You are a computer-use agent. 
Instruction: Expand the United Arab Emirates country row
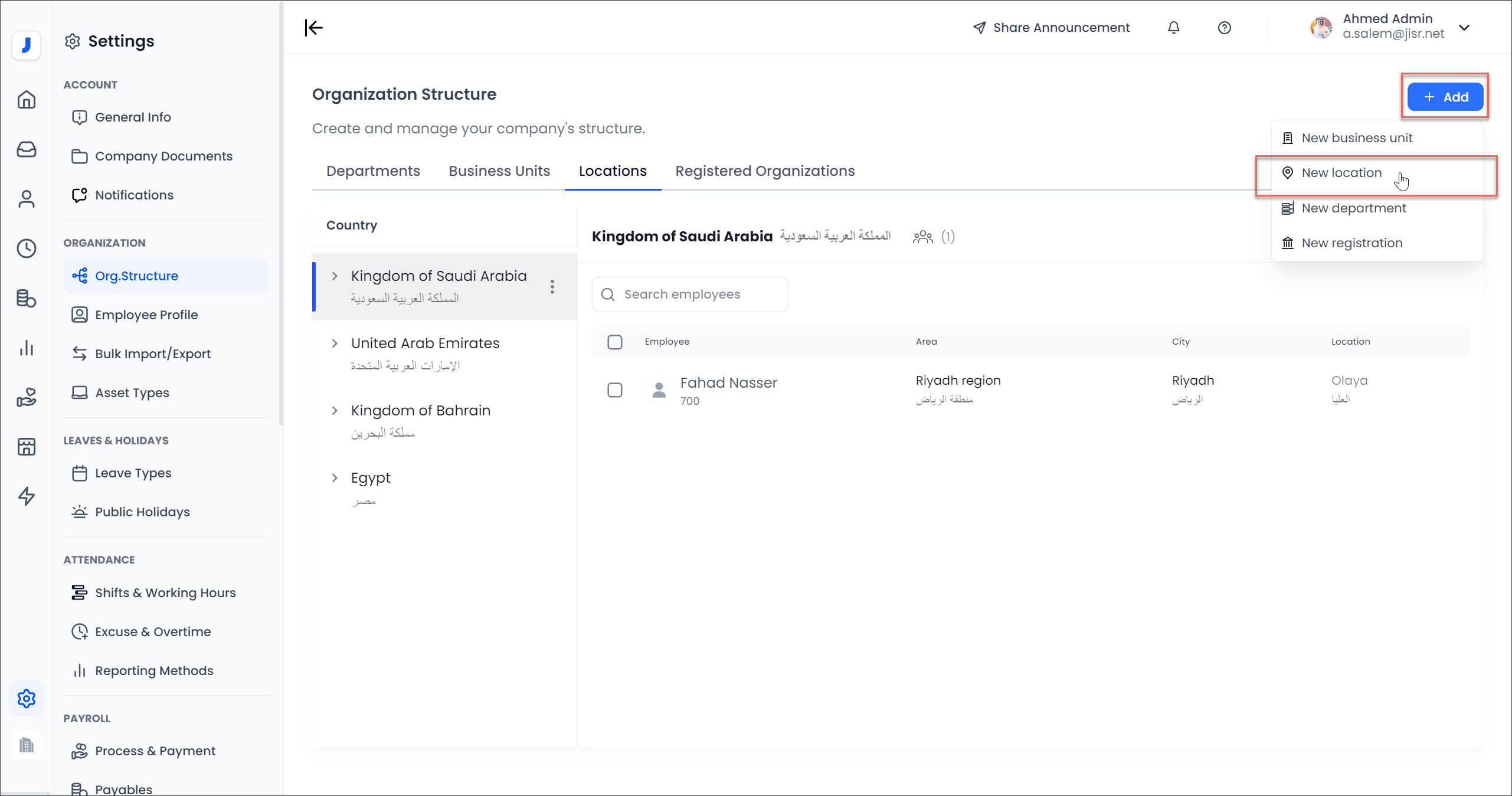[335, 343]
